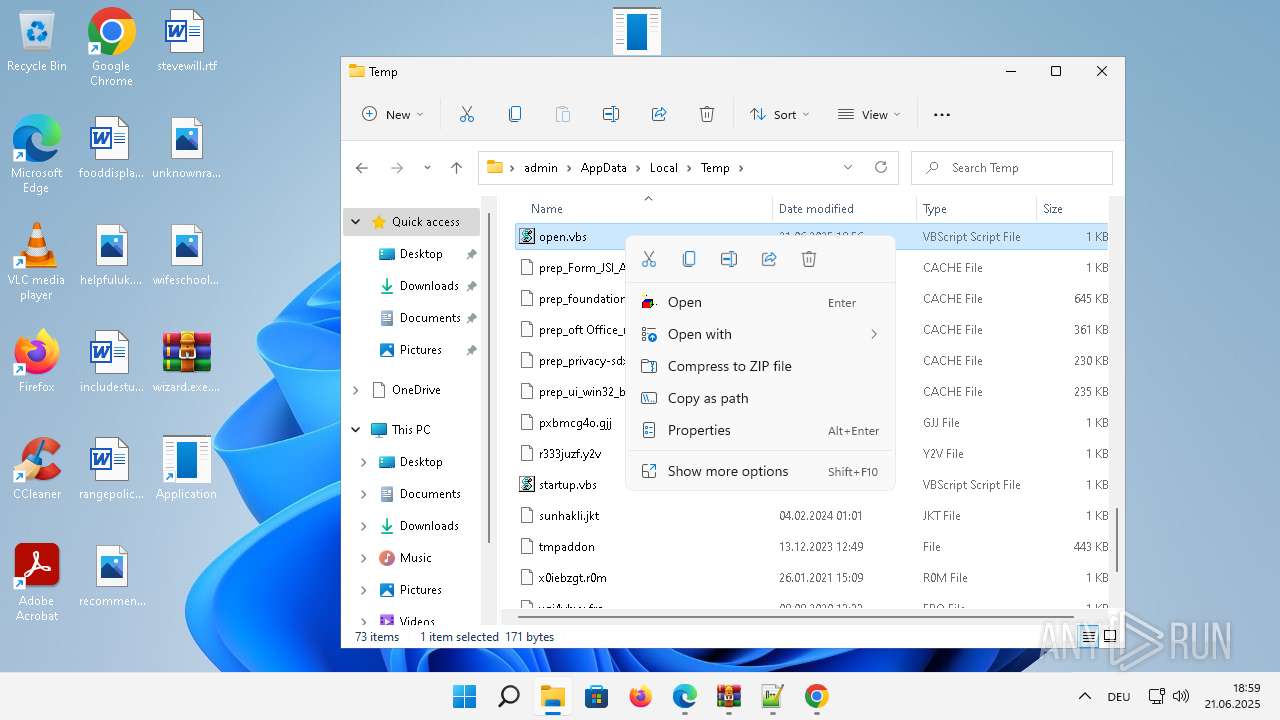Choose Open in context menu
This screenshot has width=1280, height=720.
coord(760,302)
